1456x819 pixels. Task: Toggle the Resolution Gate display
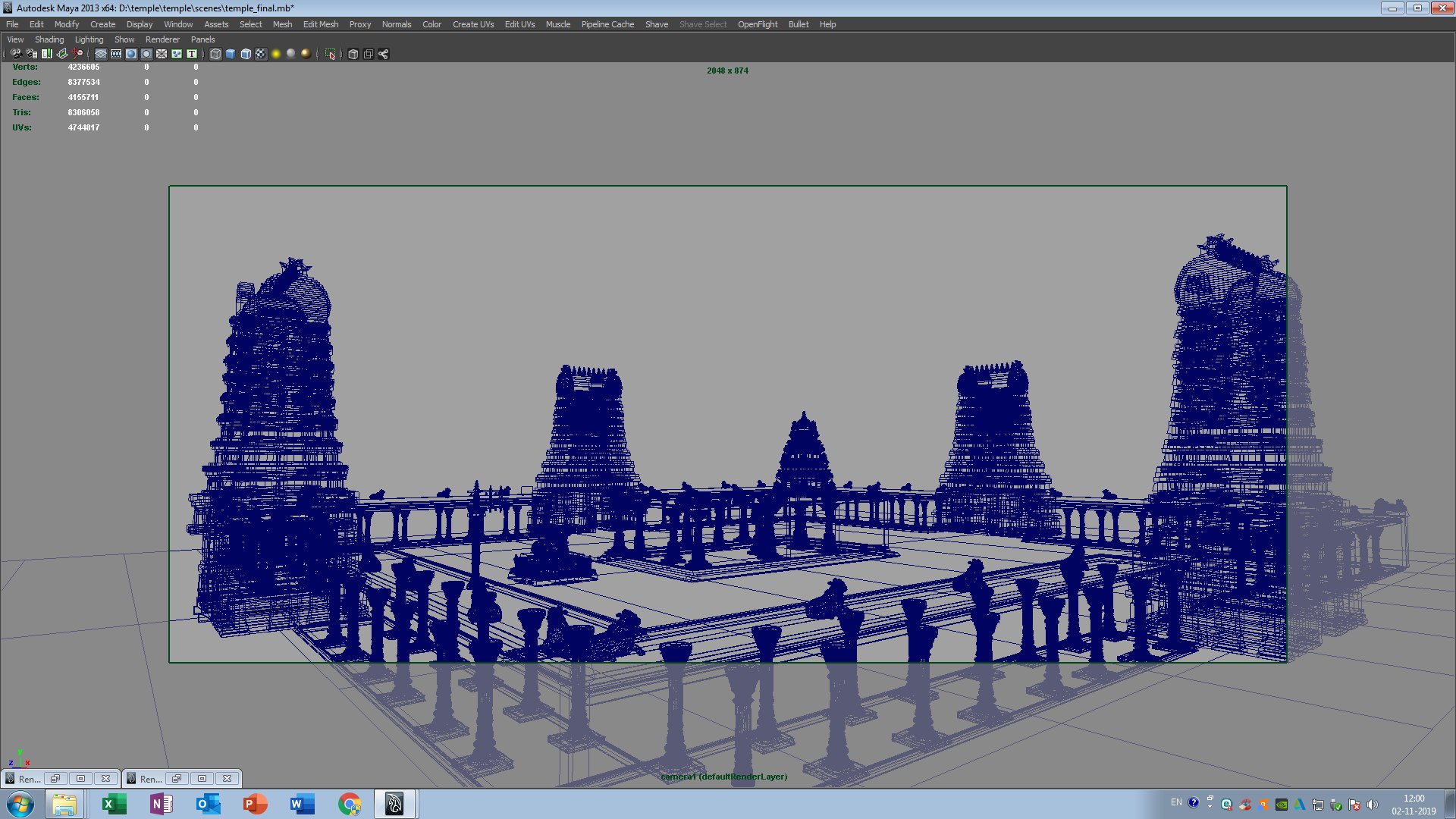[131, 54]
